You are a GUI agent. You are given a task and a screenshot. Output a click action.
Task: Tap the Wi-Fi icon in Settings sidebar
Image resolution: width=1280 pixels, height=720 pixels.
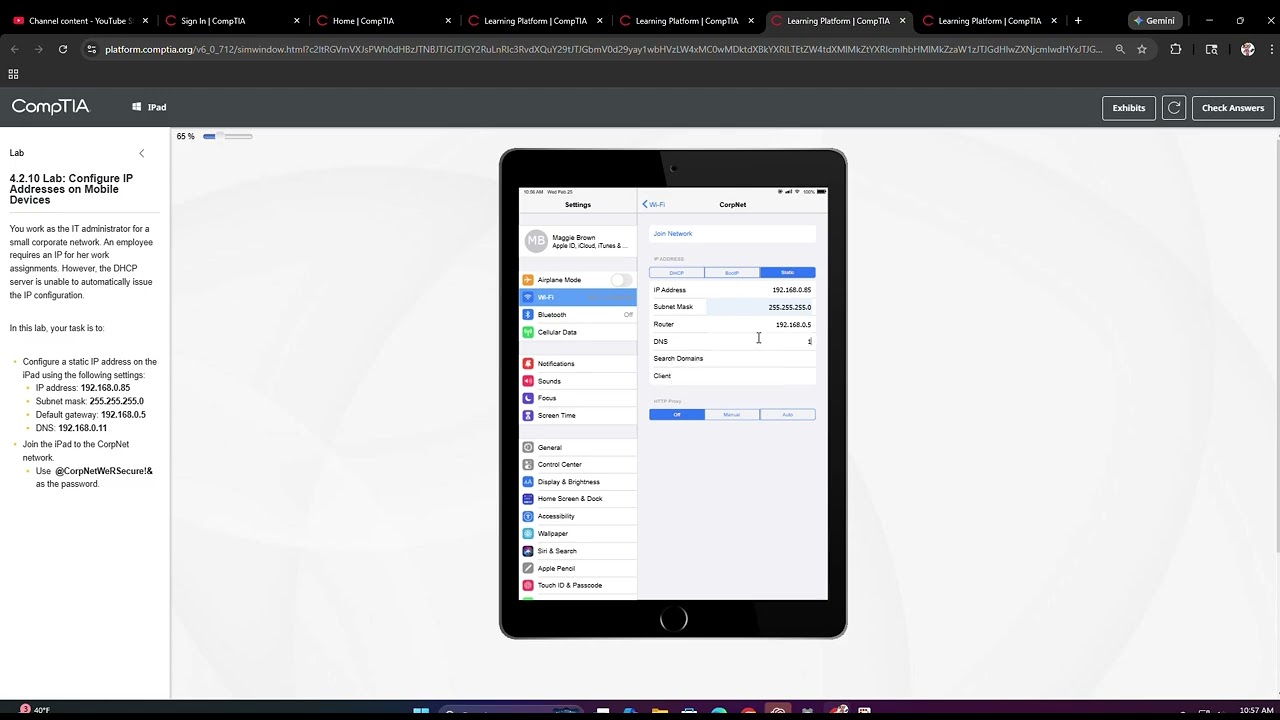tap(528, 297)
